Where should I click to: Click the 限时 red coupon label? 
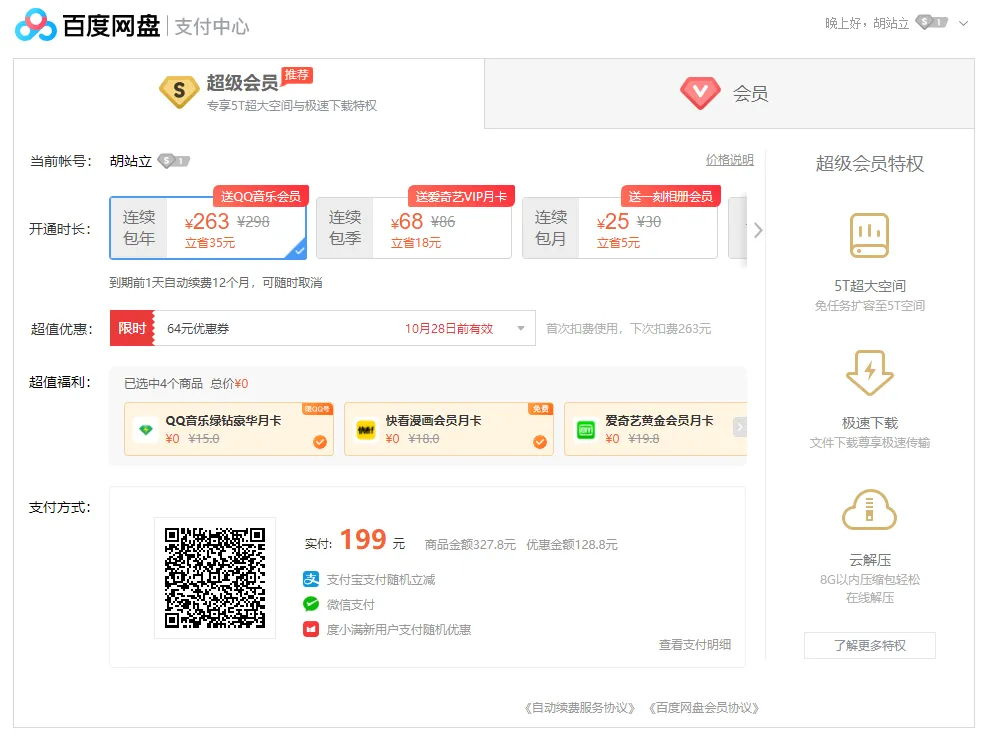132,328
